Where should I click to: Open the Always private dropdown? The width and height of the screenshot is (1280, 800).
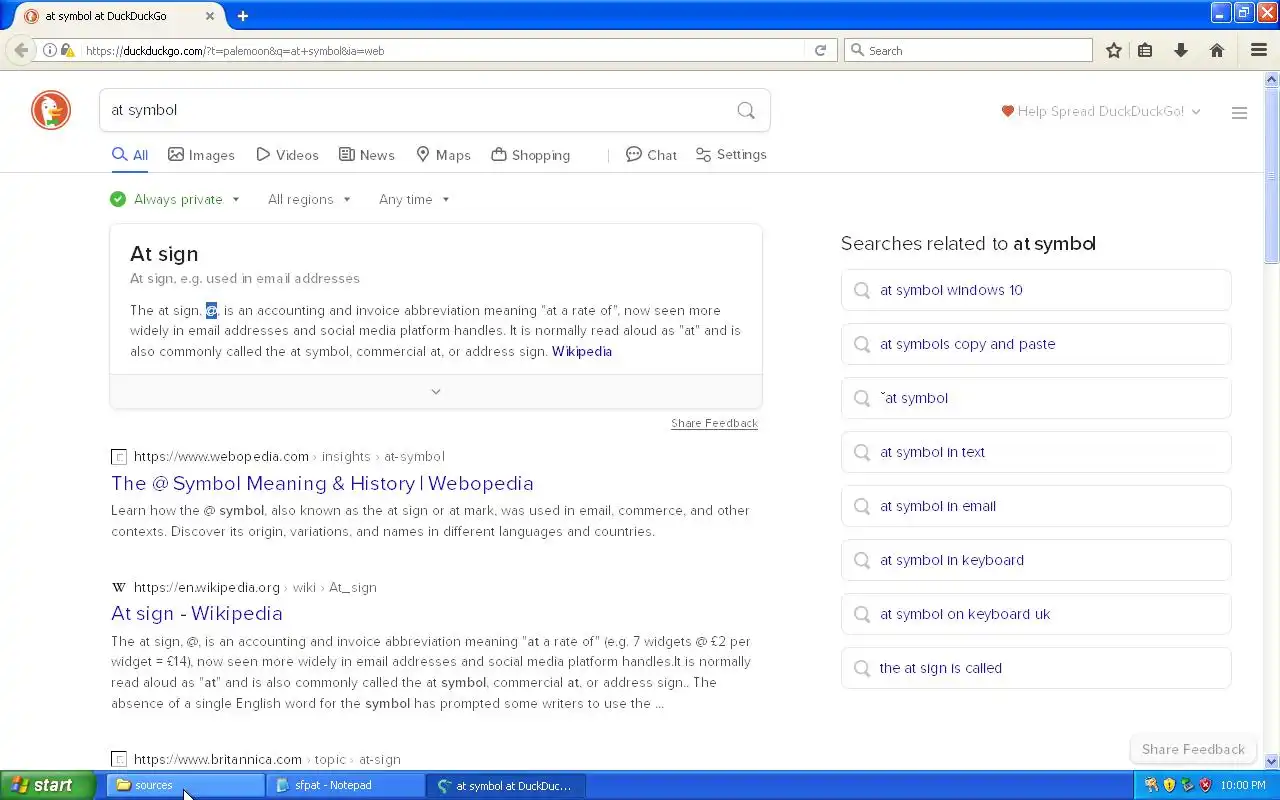186,199
